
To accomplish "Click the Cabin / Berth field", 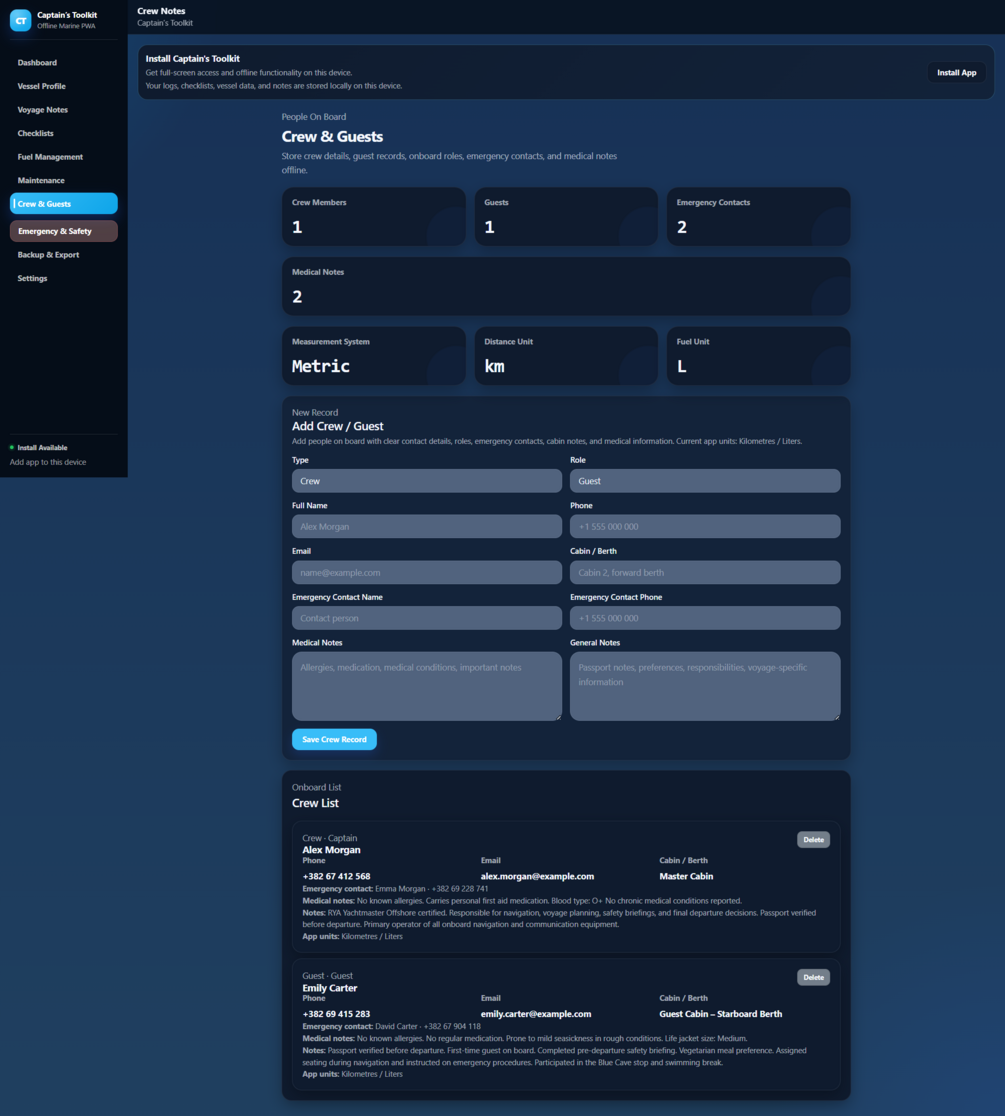I will click(705, 572).
